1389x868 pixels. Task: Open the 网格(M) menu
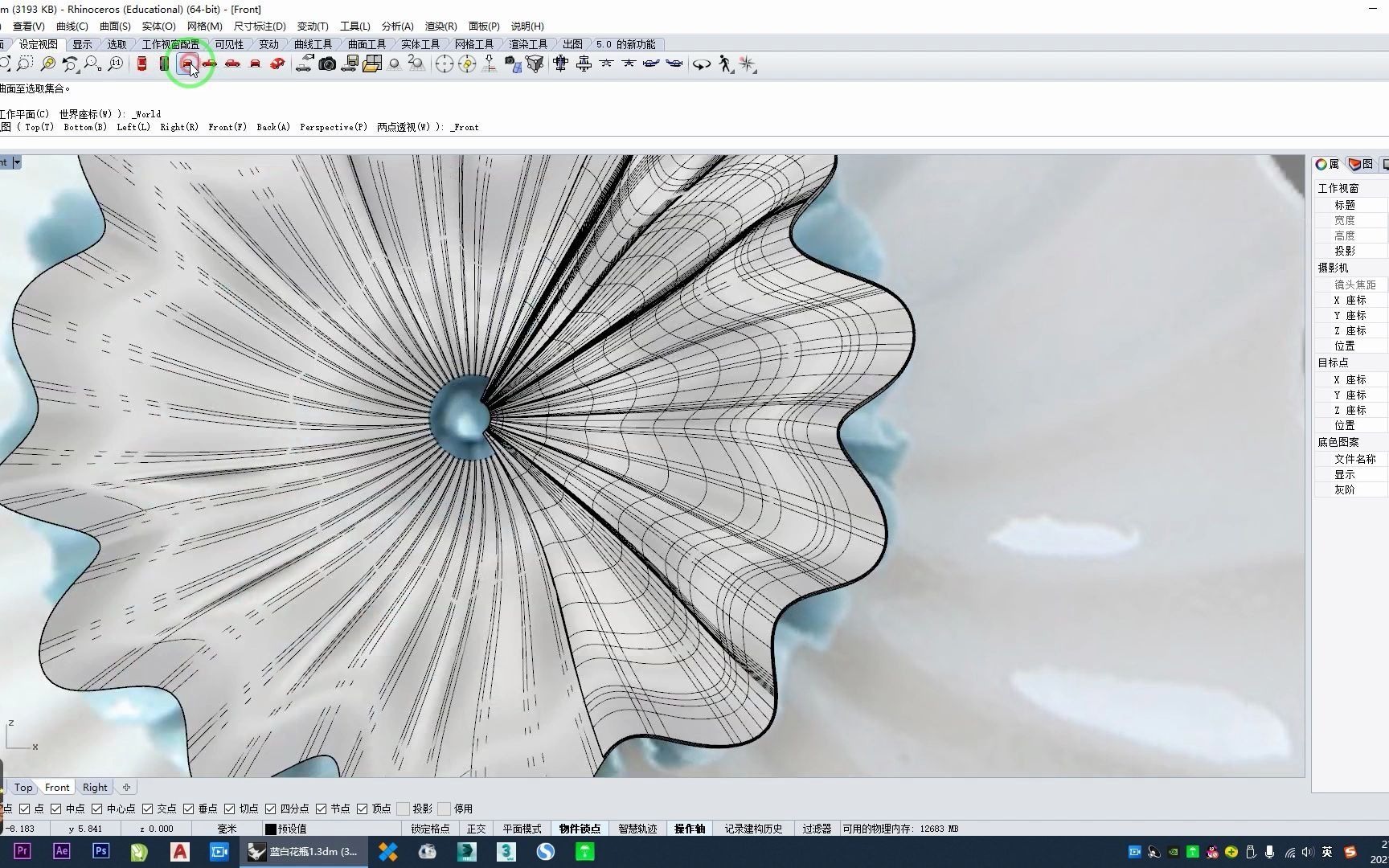[204, 27]
